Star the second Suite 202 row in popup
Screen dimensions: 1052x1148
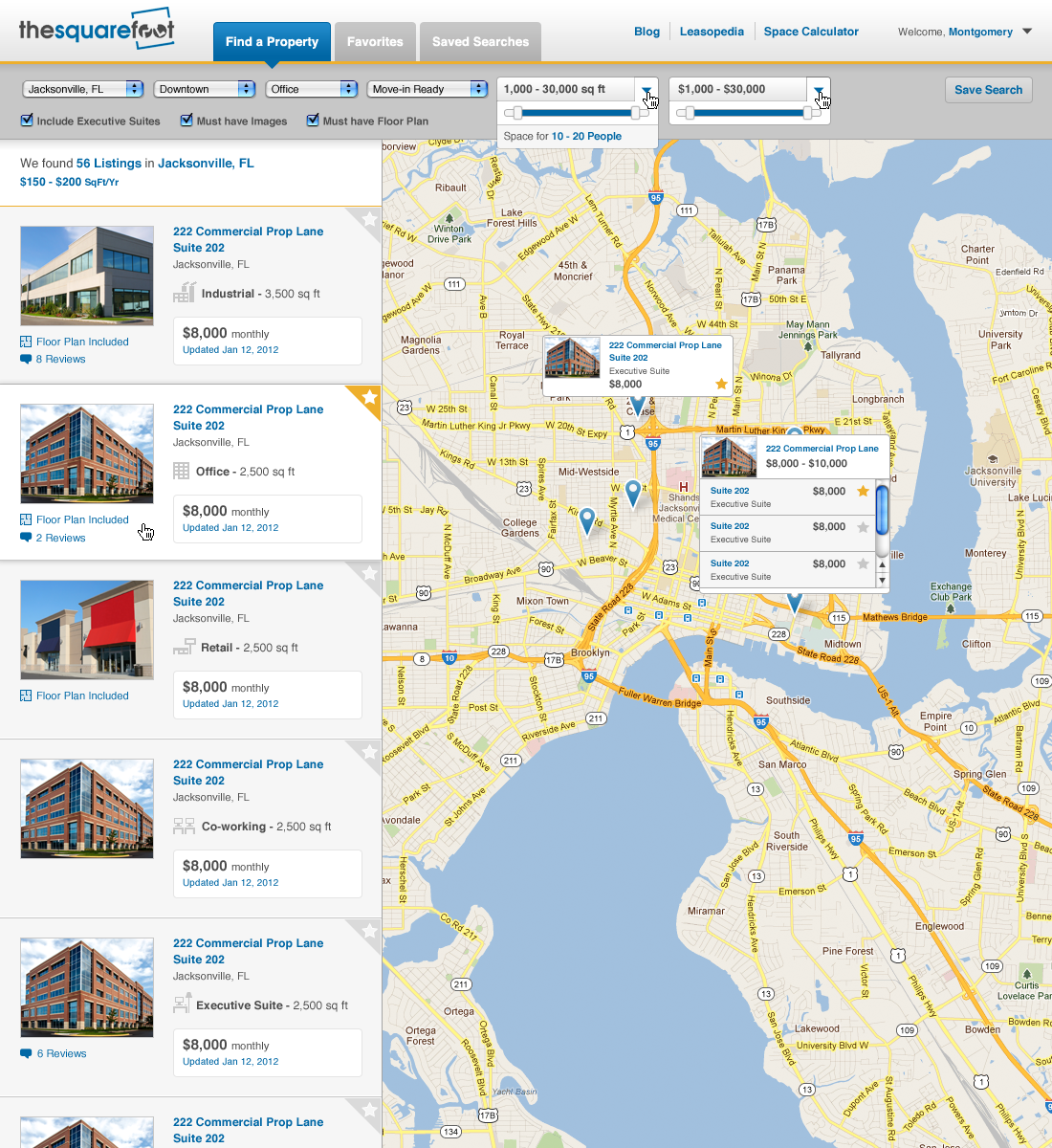tap(863, 527)
